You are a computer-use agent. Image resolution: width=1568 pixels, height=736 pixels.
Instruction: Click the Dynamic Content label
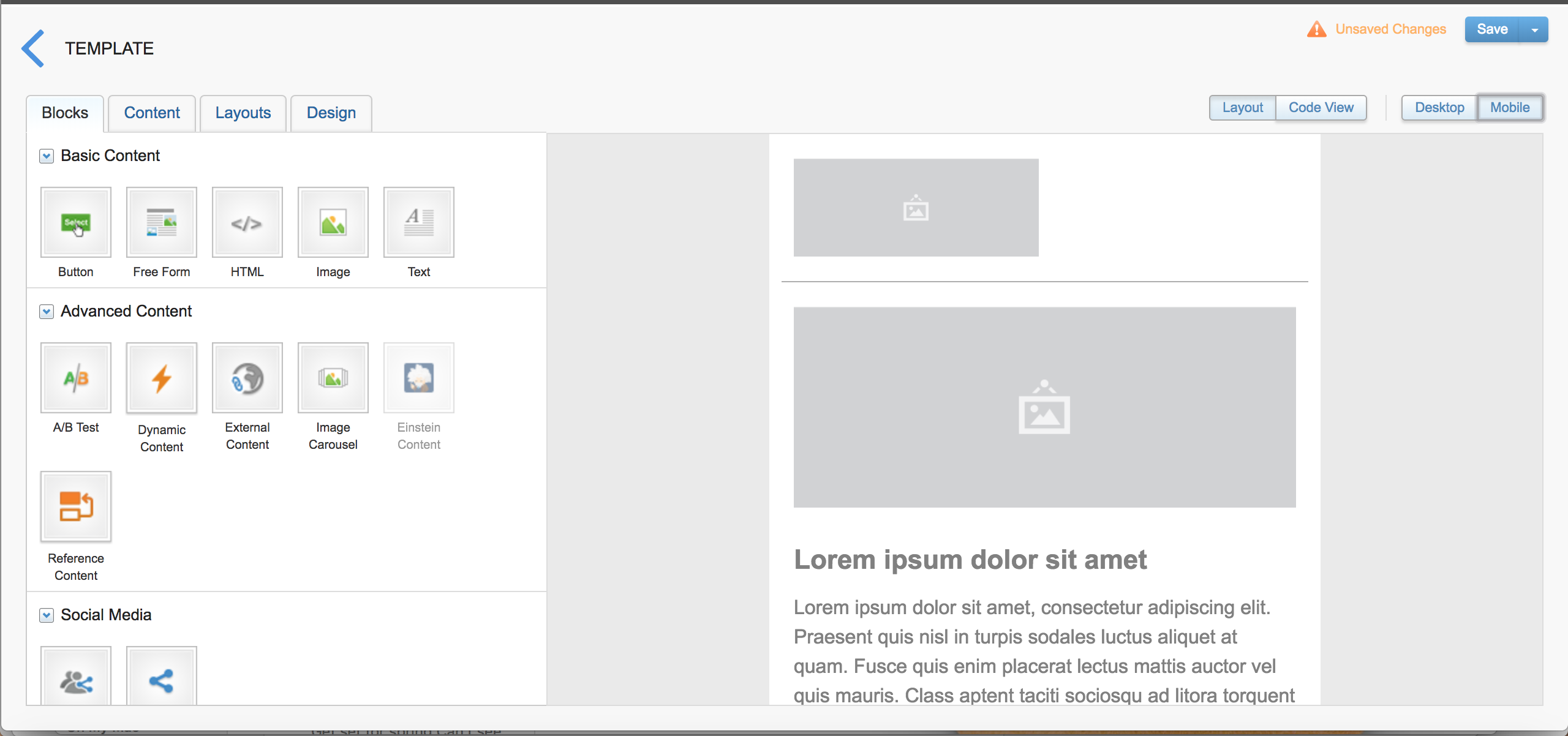click(x=162, y=438)
